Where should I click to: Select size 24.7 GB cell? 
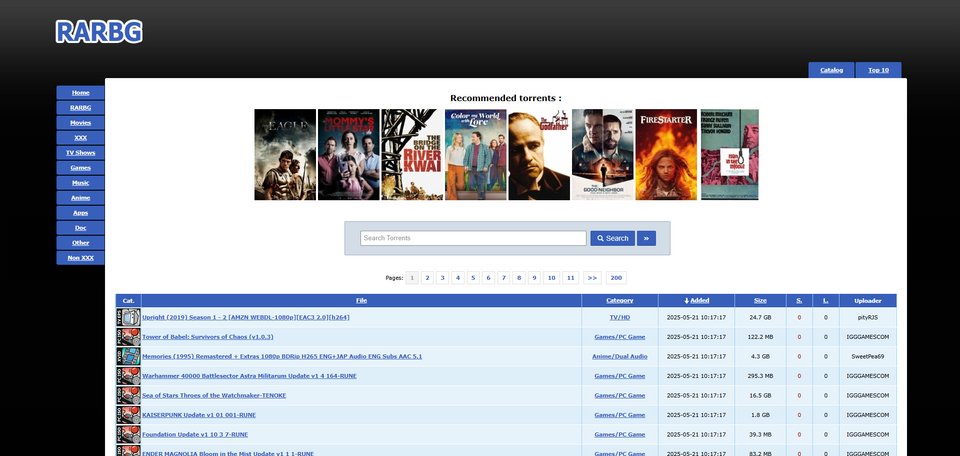click(760, 317)
